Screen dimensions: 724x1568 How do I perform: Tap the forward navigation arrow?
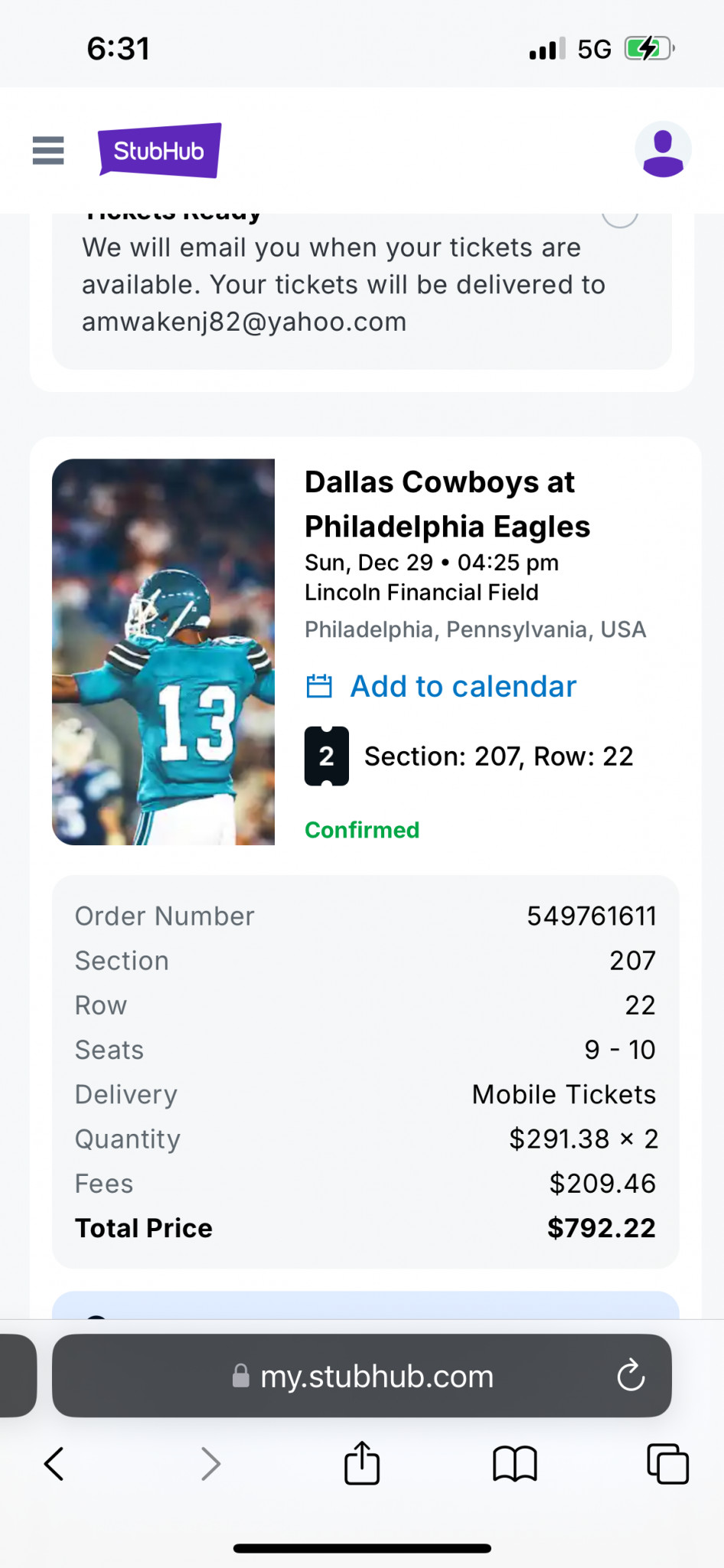click(x=210, y=1464)
